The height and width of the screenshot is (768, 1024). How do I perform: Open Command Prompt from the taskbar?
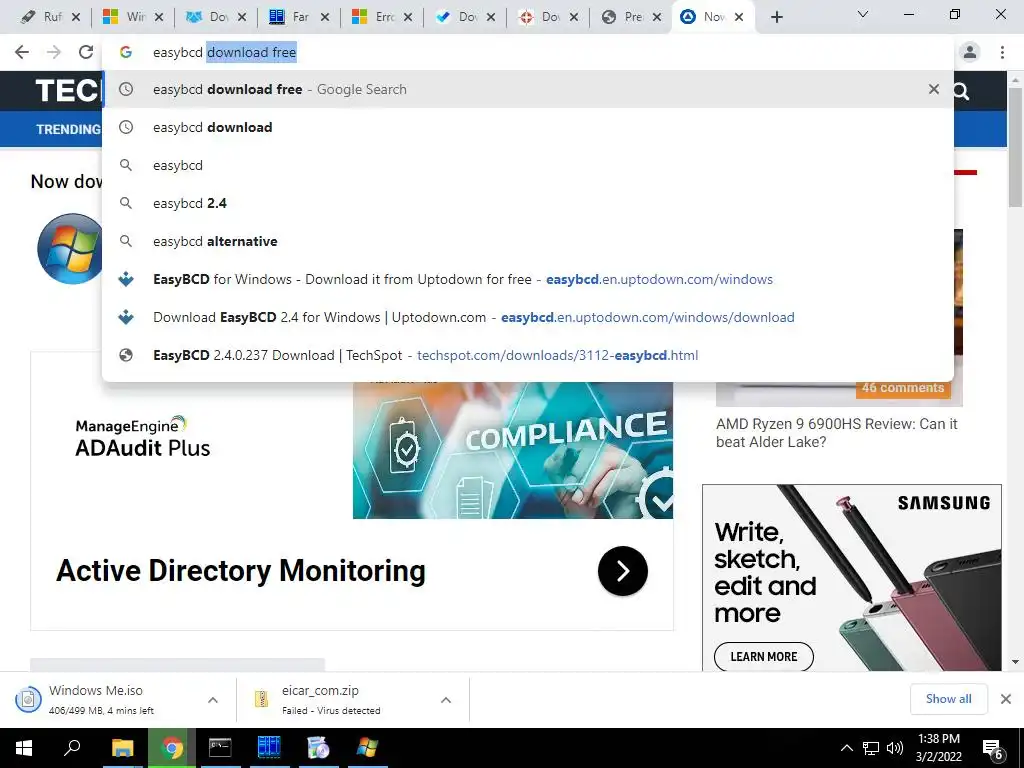coord(220,748)
